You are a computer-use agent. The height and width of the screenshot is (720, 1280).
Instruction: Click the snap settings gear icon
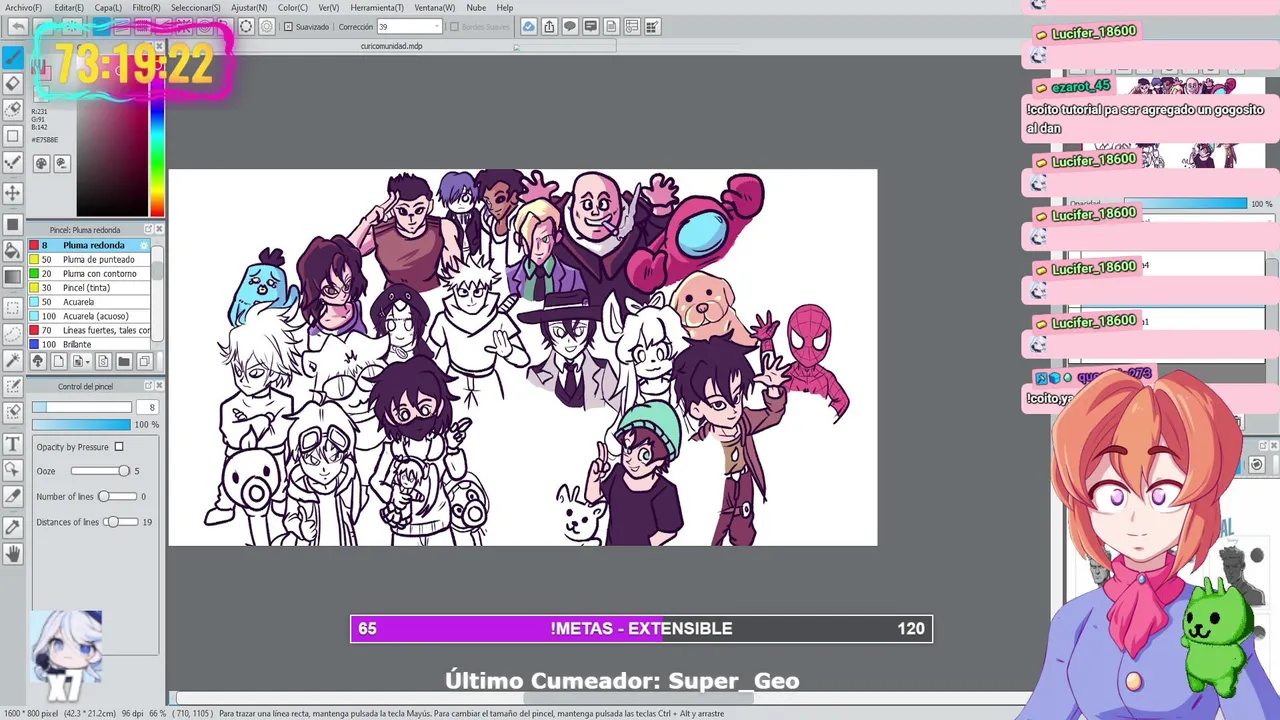[267, 26]
